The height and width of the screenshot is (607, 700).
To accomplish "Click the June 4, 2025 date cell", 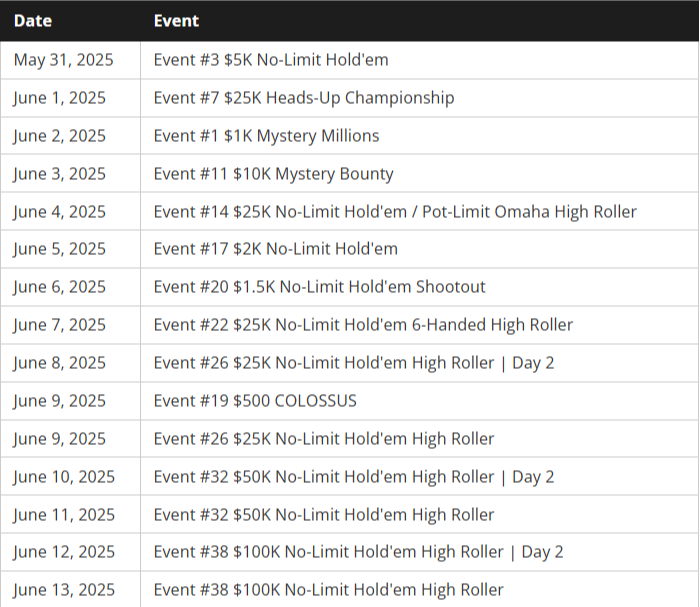I will tap(59, 212).
